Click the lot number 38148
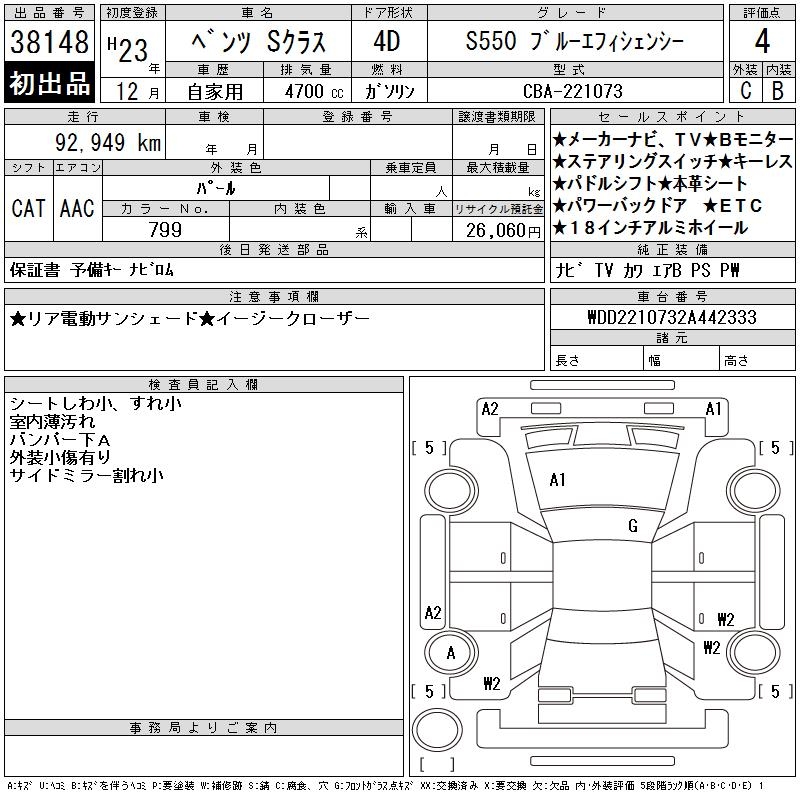 pos(49,42)
